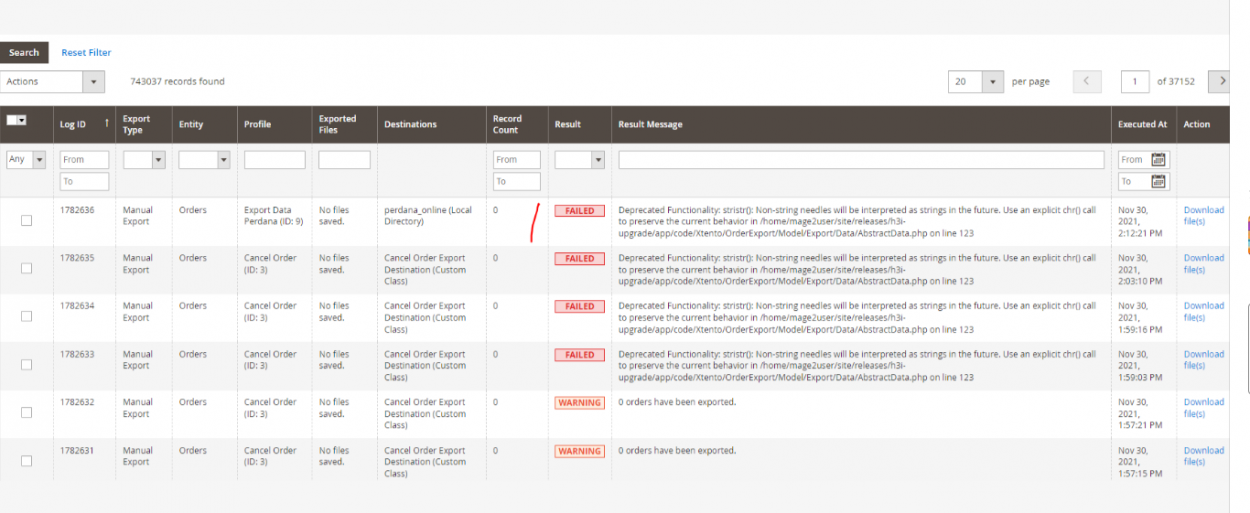Expand the Export Type filter dropdown

tap(144, 160)
